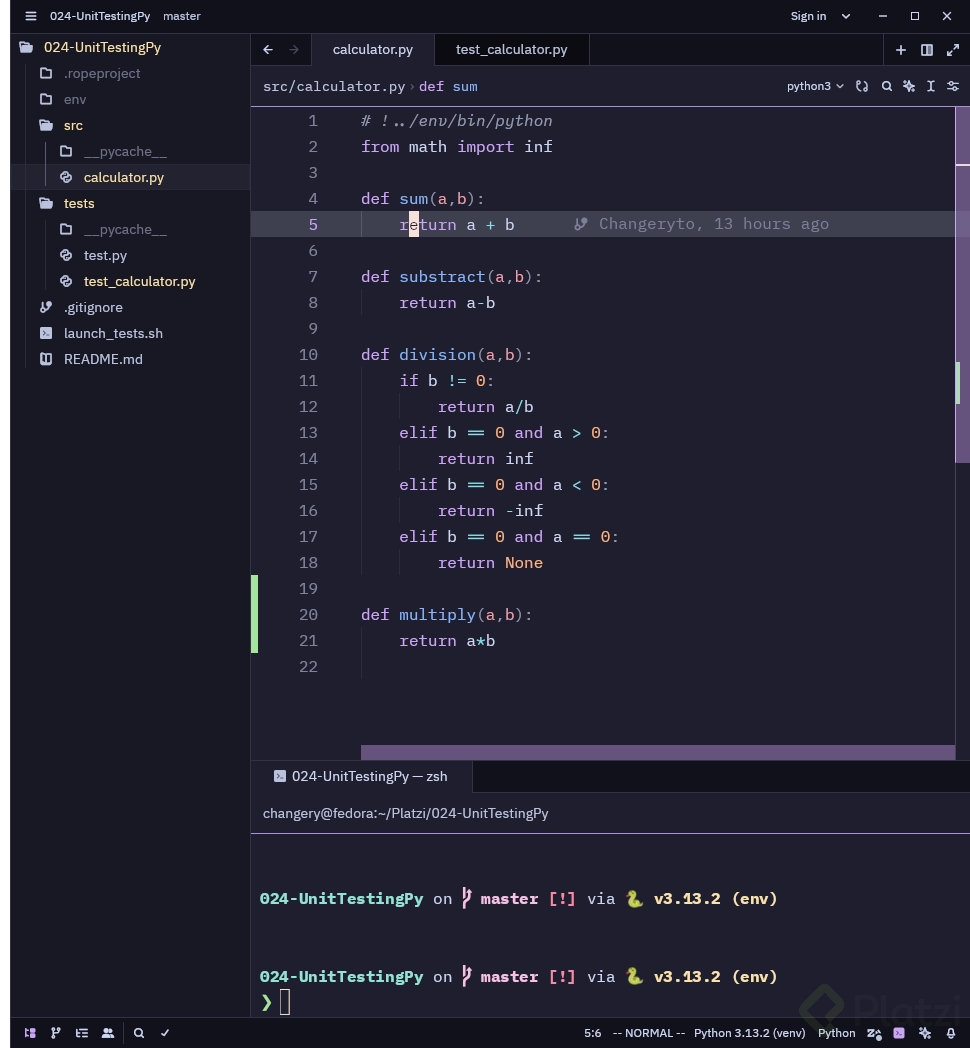Open the assistant panel sparkle icon in the status bar
This screenshot has height=1048, width=970.
click(925, 1033)
